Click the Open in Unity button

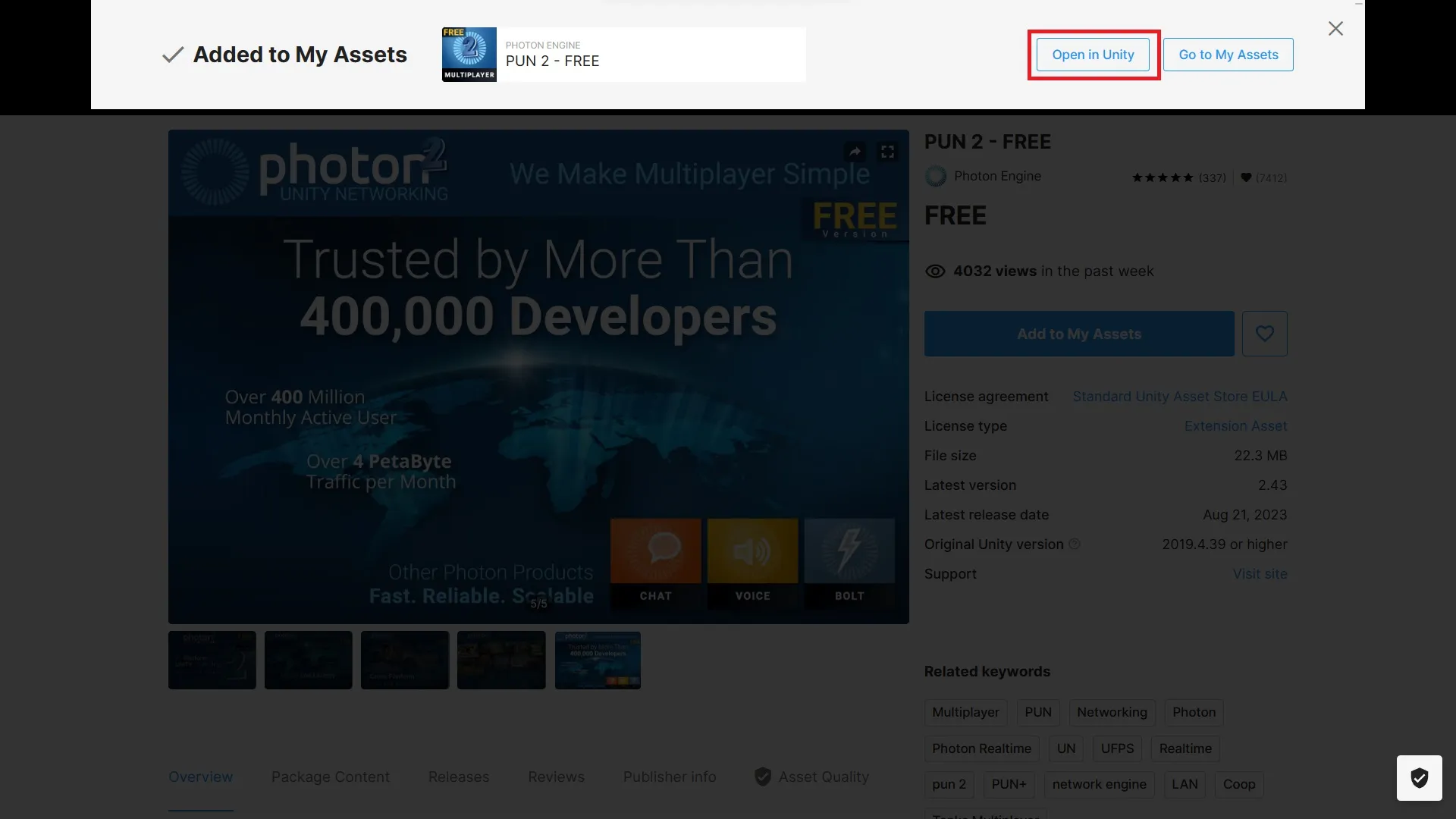click(1093, 55)
